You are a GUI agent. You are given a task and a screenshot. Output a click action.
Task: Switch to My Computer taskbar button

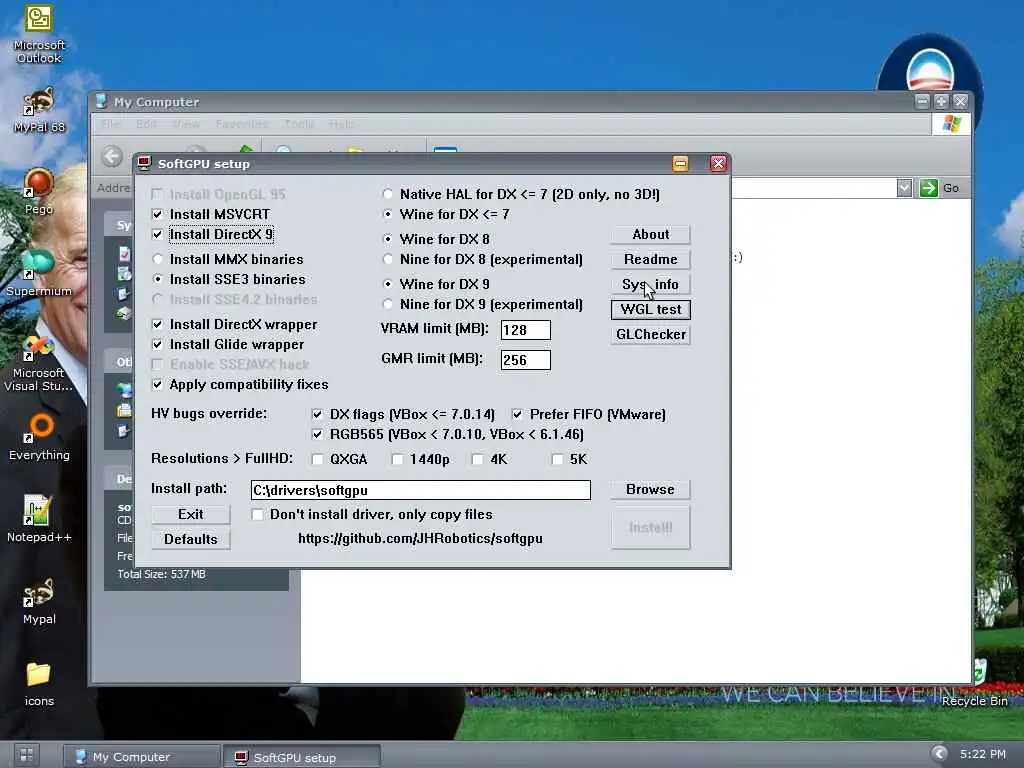(142, 756)
